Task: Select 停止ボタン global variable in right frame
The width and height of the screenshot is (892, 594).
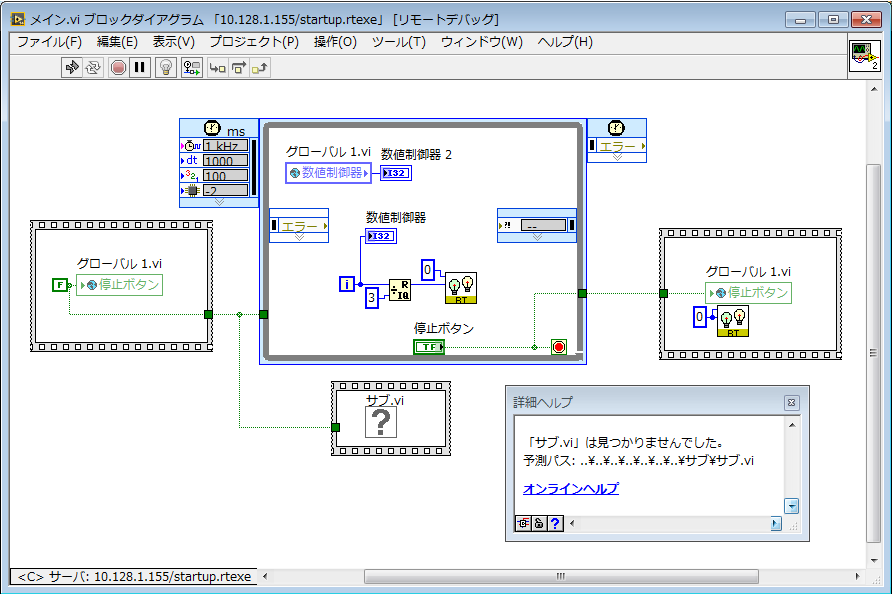Action: click(748, 292)
